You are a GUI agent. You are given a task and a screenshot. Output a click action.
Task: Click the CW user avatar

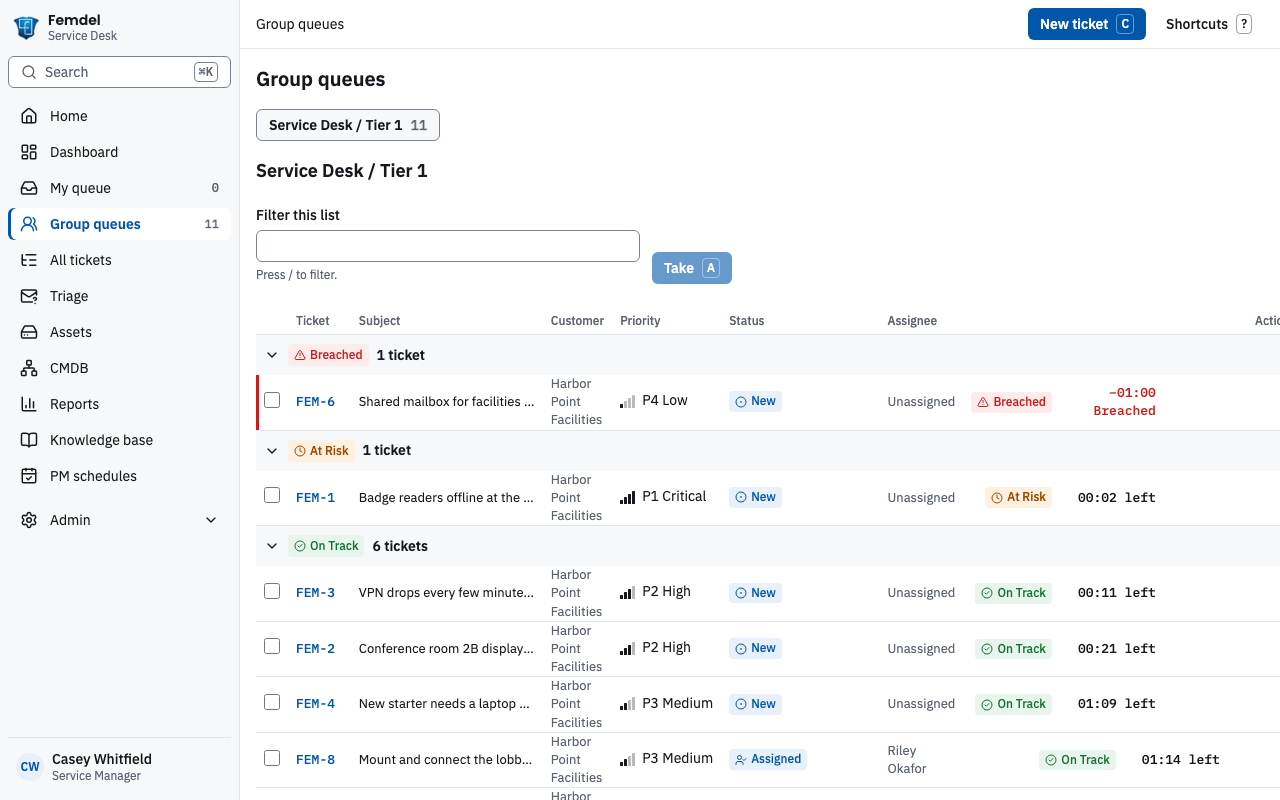(30, 767)
